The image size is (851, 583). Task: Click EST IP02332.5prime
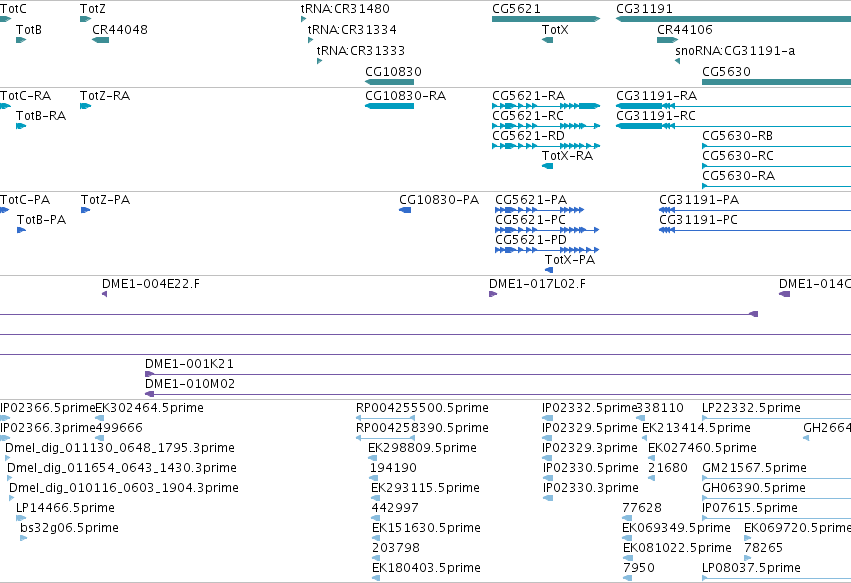(589, 408)
